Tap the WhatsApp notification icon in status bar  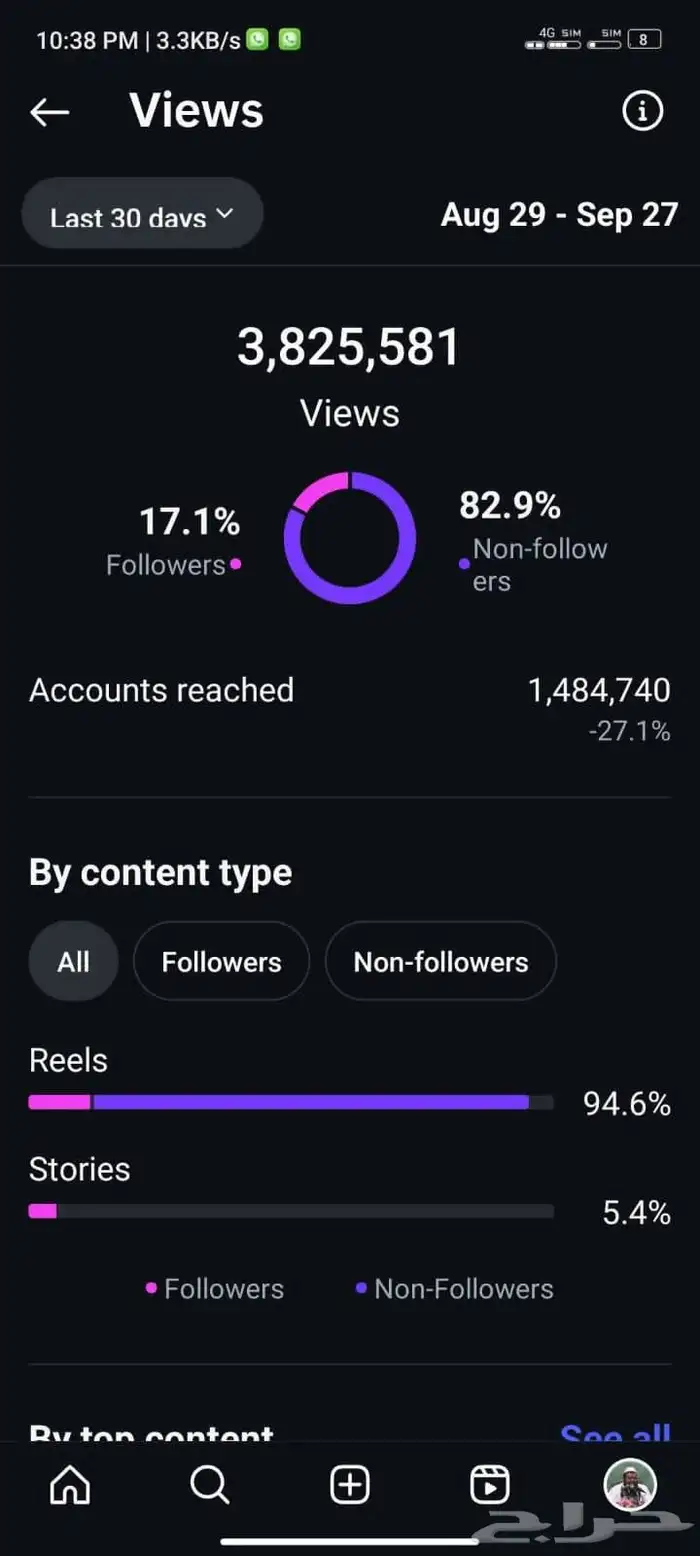point(257,40)
